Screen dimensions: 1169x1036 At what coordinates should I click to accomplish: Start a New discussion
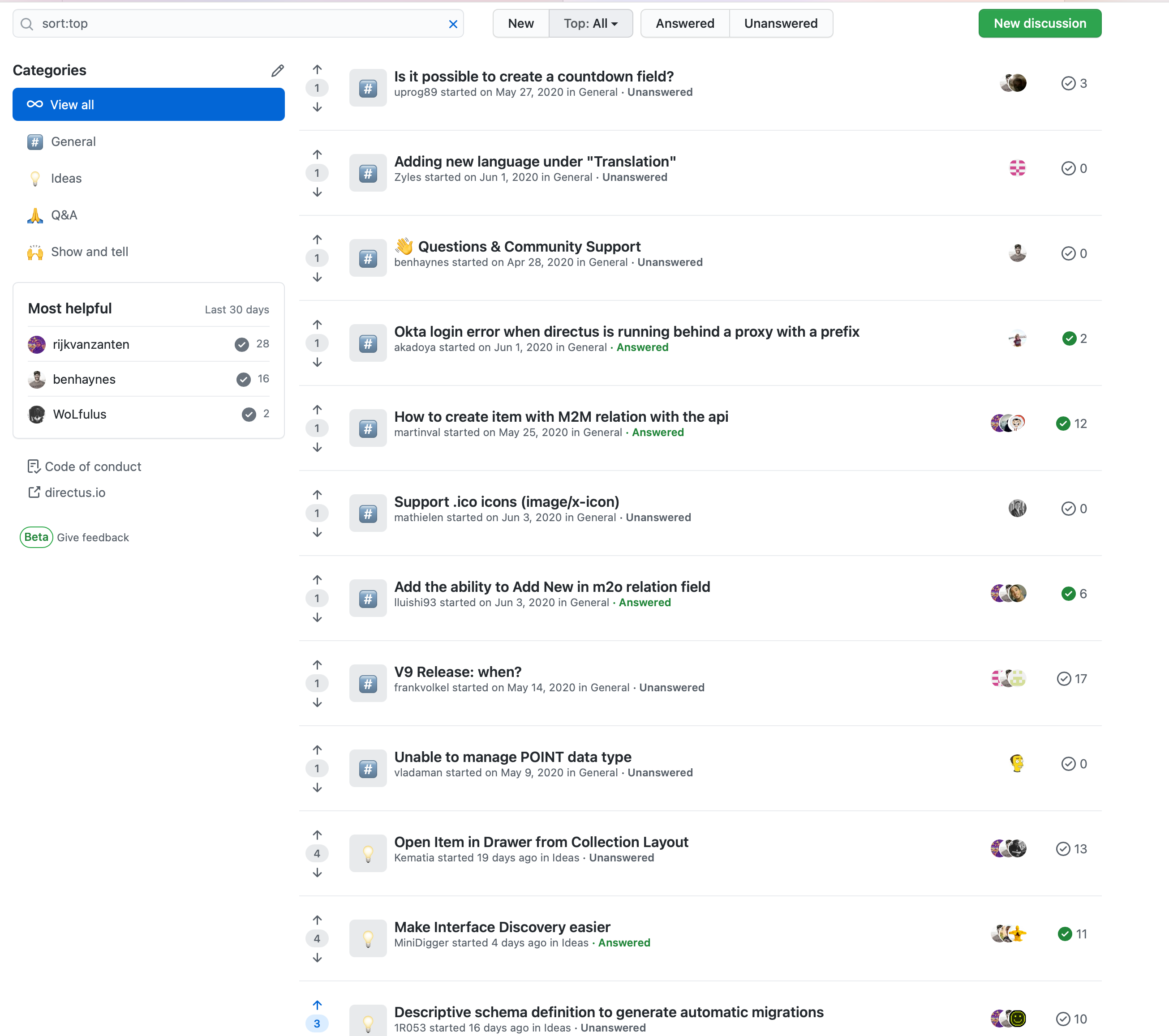1039,23
